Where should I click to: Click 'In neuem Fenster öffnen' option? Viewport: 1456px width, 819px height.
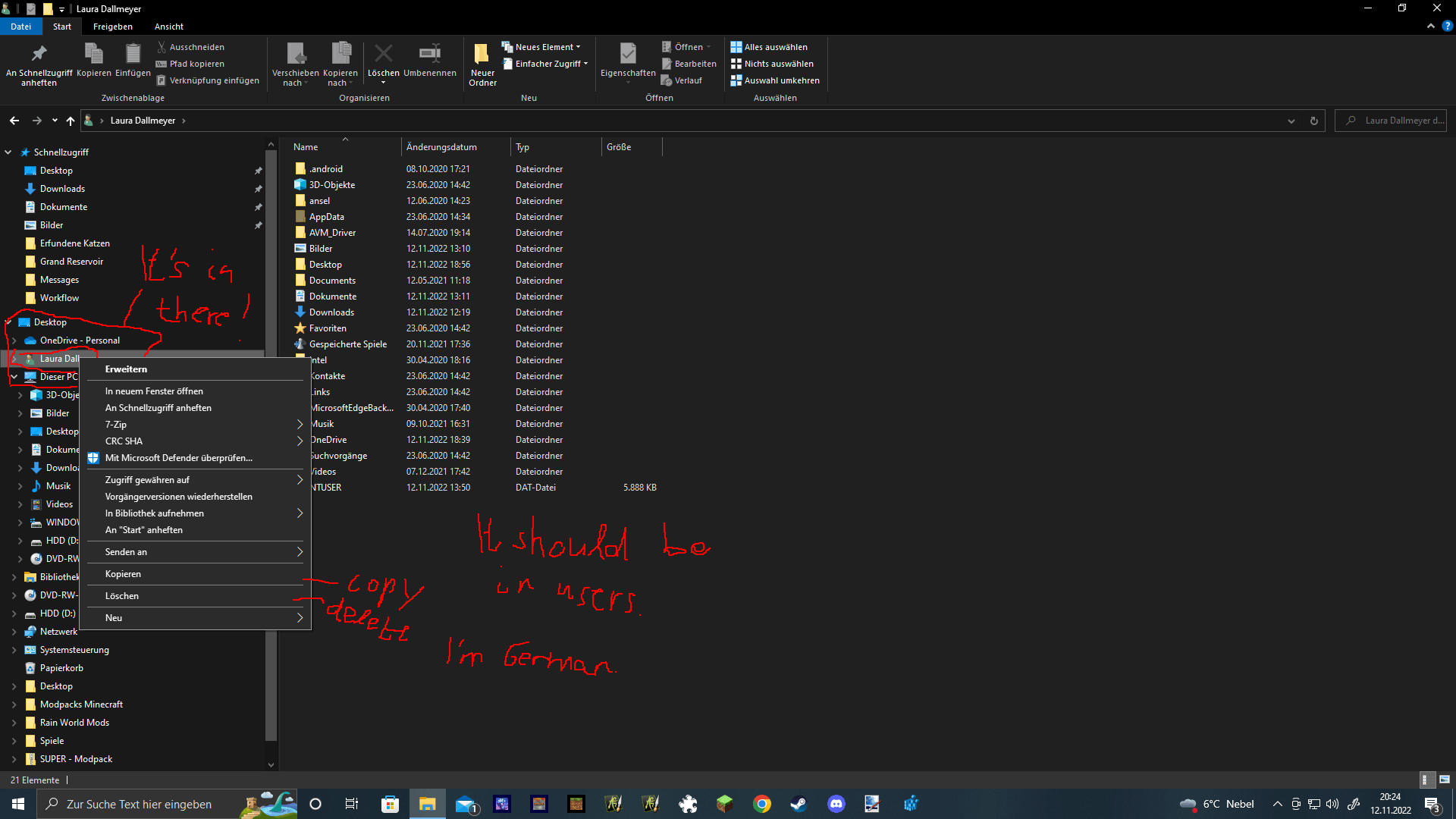(x=153, y=390)
